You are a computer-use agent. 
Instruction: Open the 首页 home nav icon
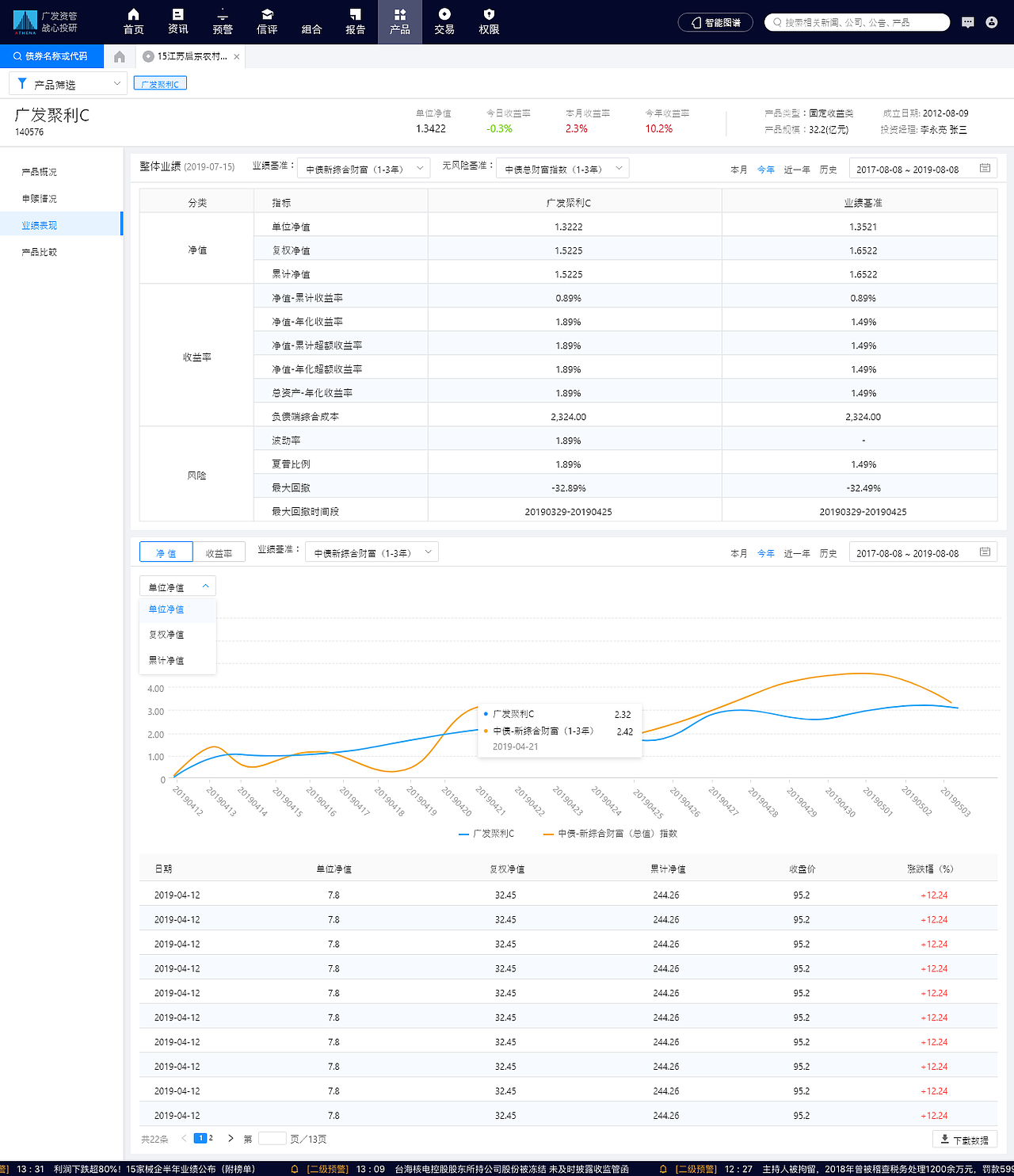click(133, 21)
